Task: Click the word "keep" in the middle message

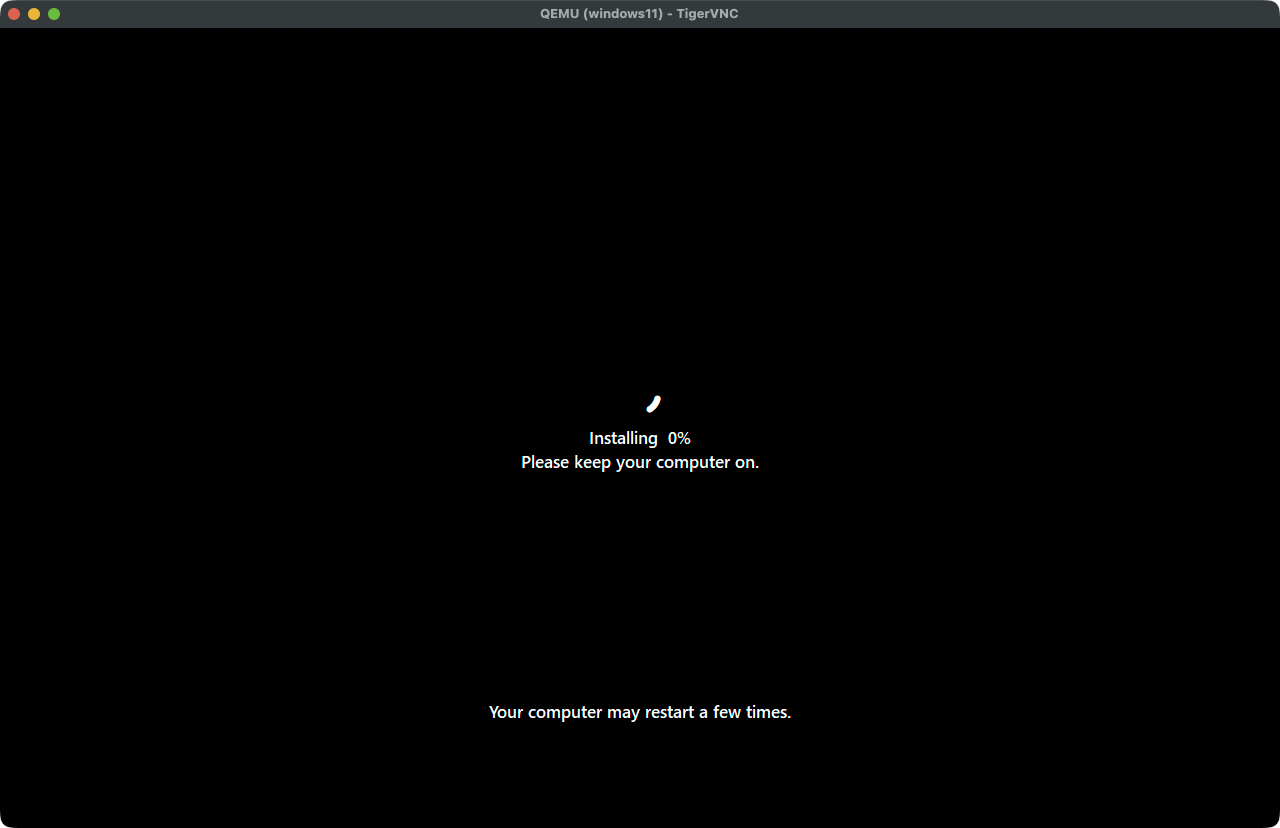Action: [x=592, y=462]
